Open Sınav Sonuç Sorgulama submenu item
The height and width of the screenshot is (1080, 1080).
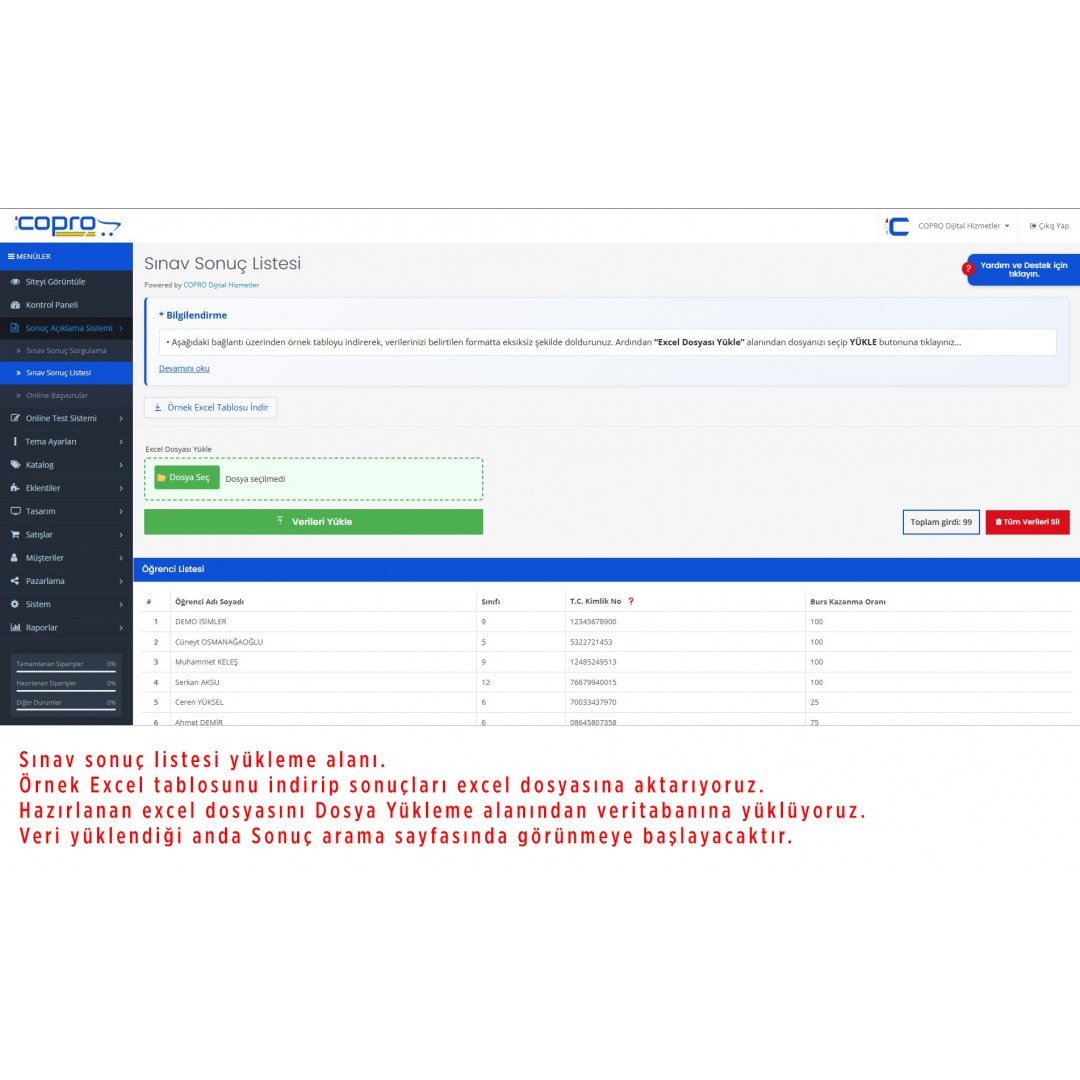66,351
